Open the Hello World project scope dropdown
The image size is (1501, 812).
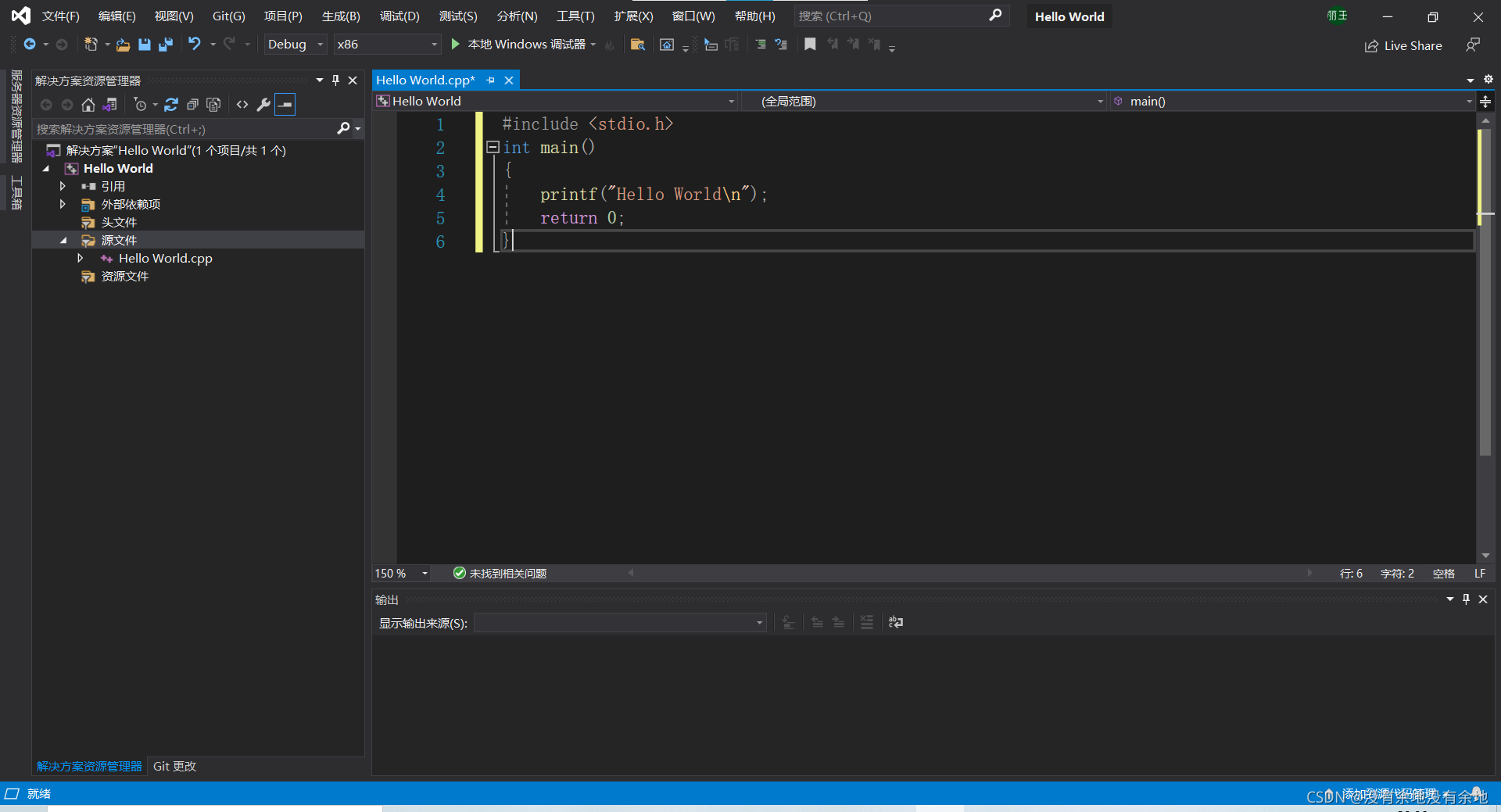[556, 101]
